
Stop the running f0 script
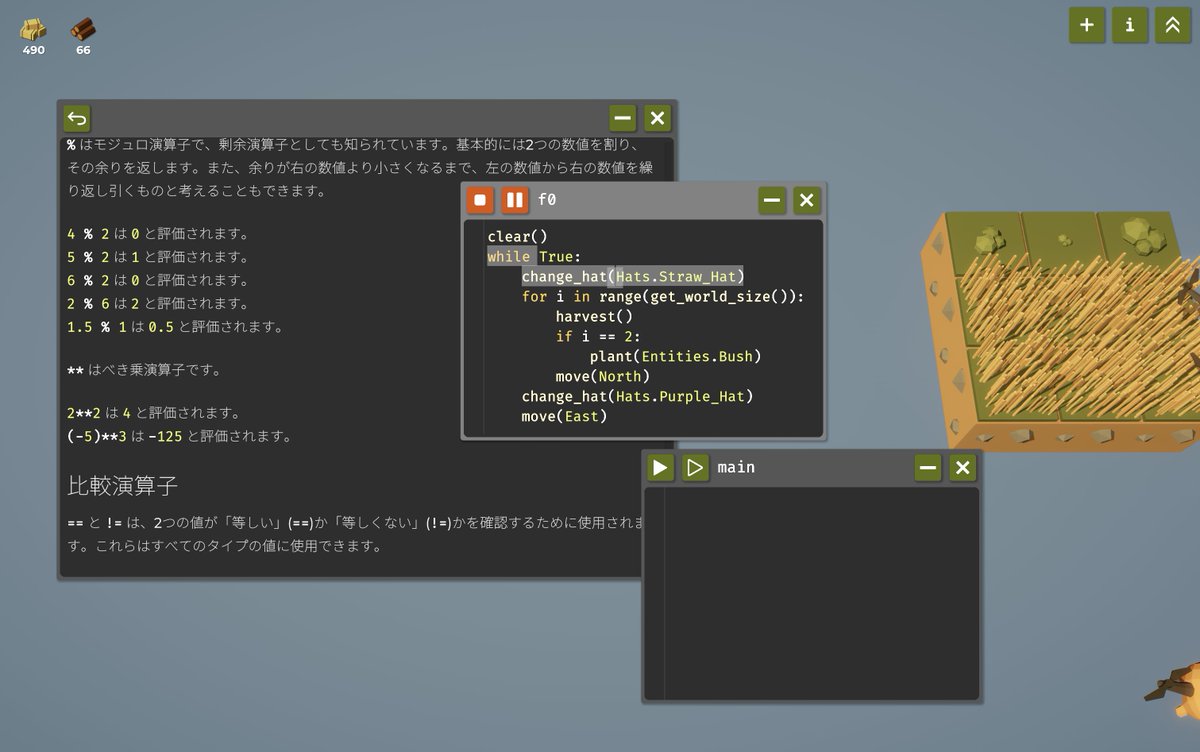480,200
